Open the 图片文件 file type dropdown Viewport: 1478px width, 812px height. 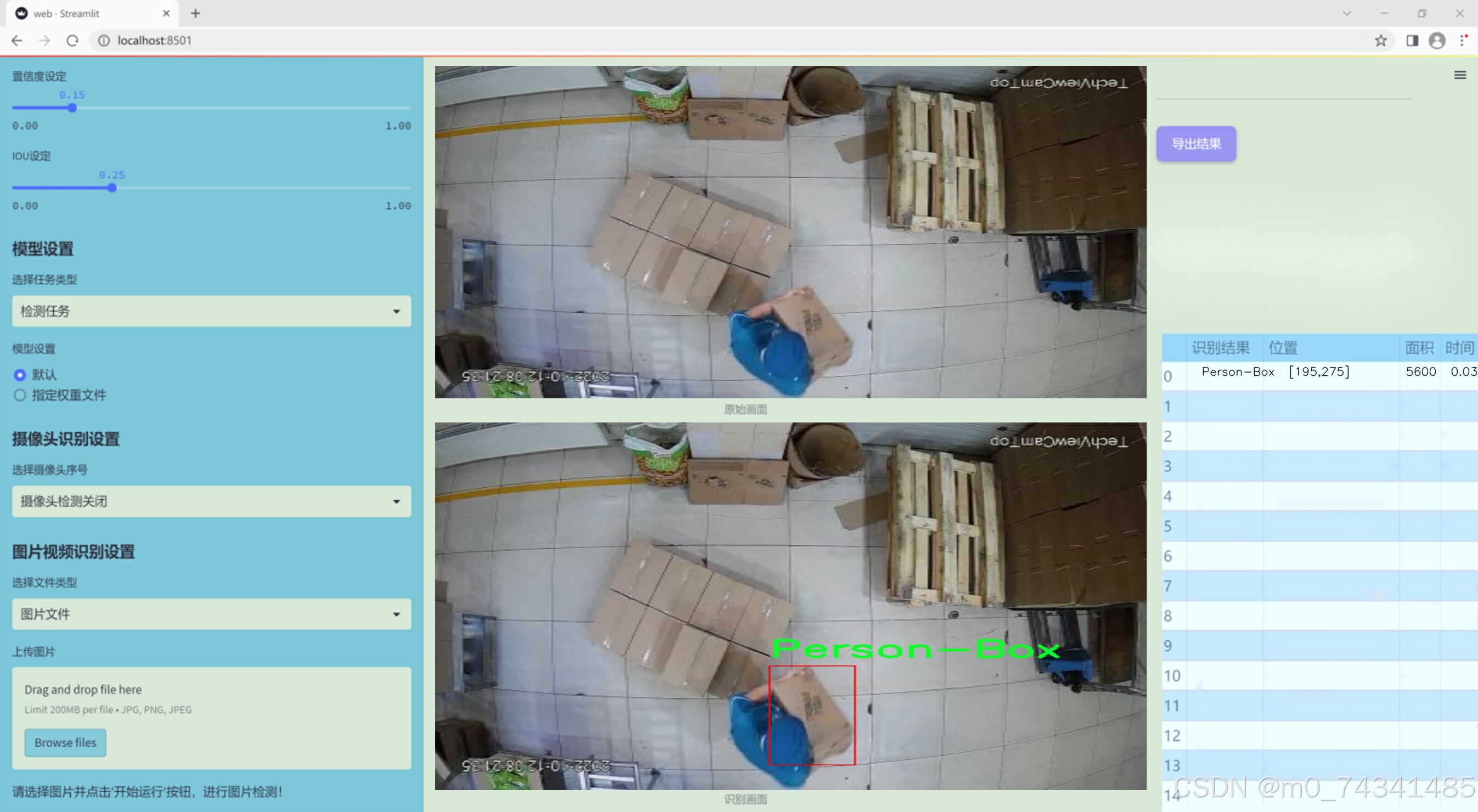click(x=211, y=613)
